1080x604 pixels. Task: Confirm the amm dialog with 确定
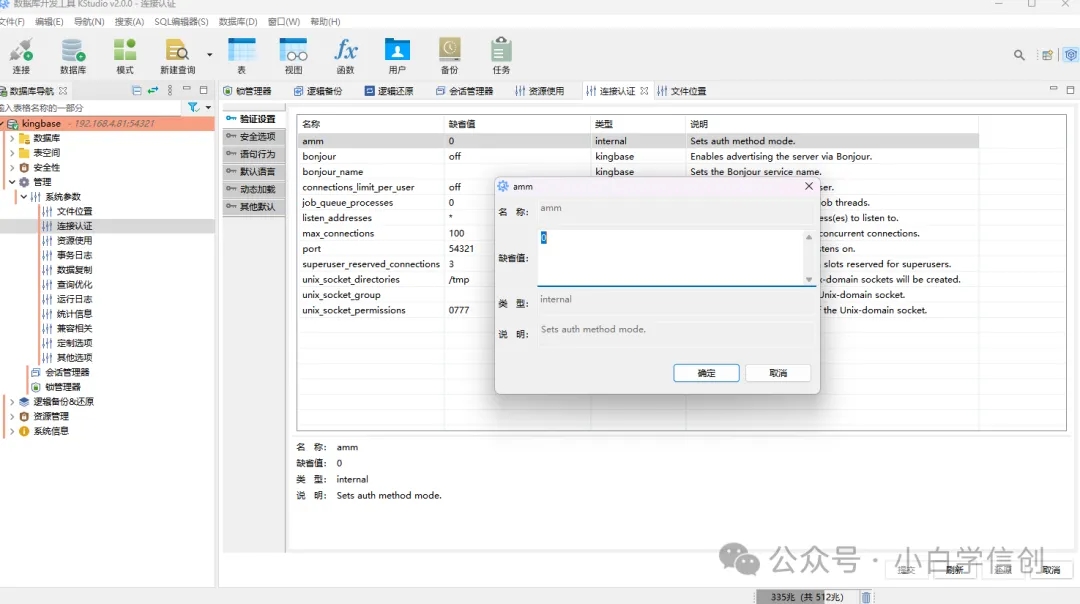coord(706,373)
